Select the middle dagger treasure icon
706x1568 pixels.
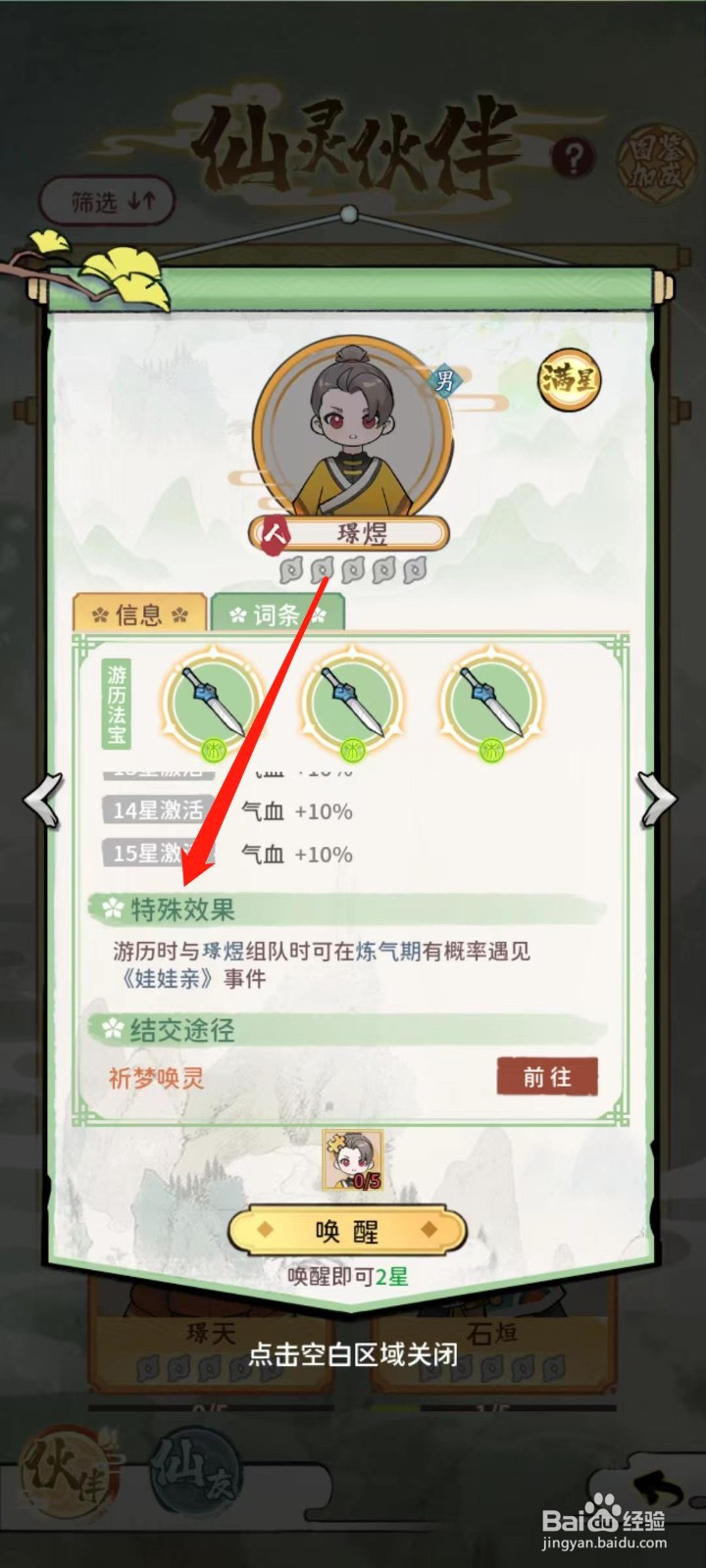coord(352,702)
